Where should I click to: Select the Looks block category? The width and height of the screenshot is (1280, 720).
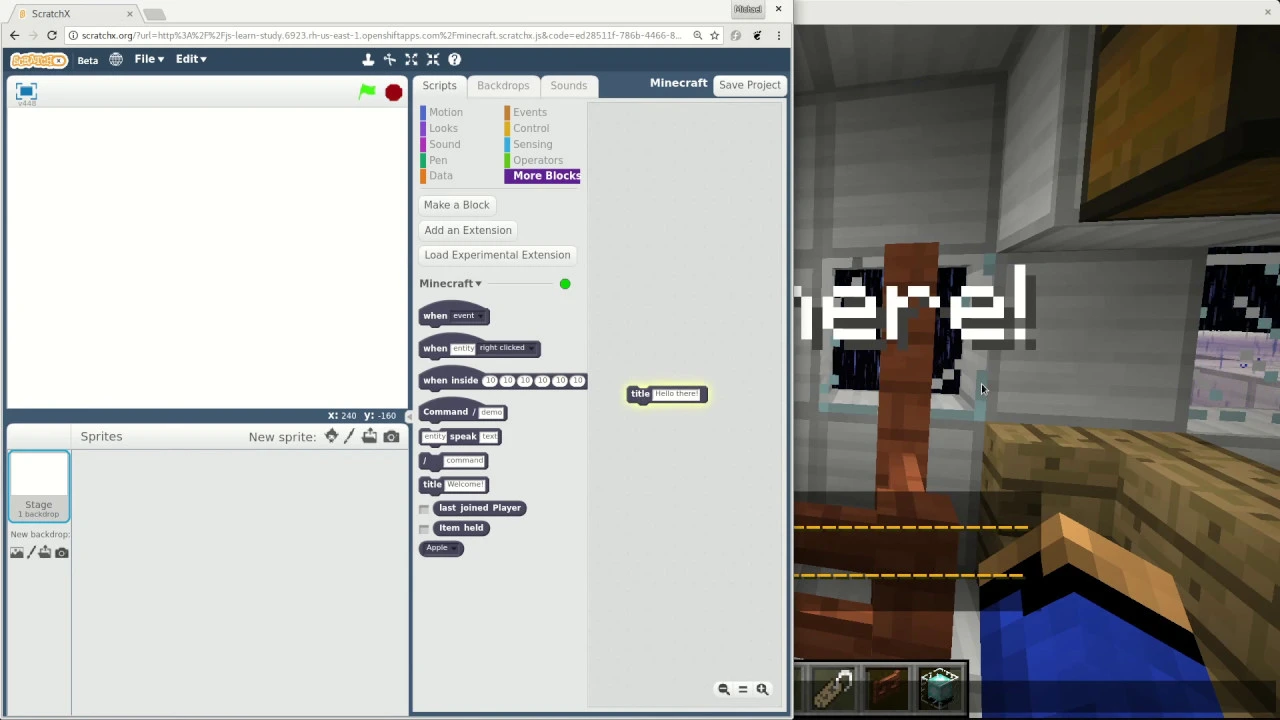pos(443,128)
